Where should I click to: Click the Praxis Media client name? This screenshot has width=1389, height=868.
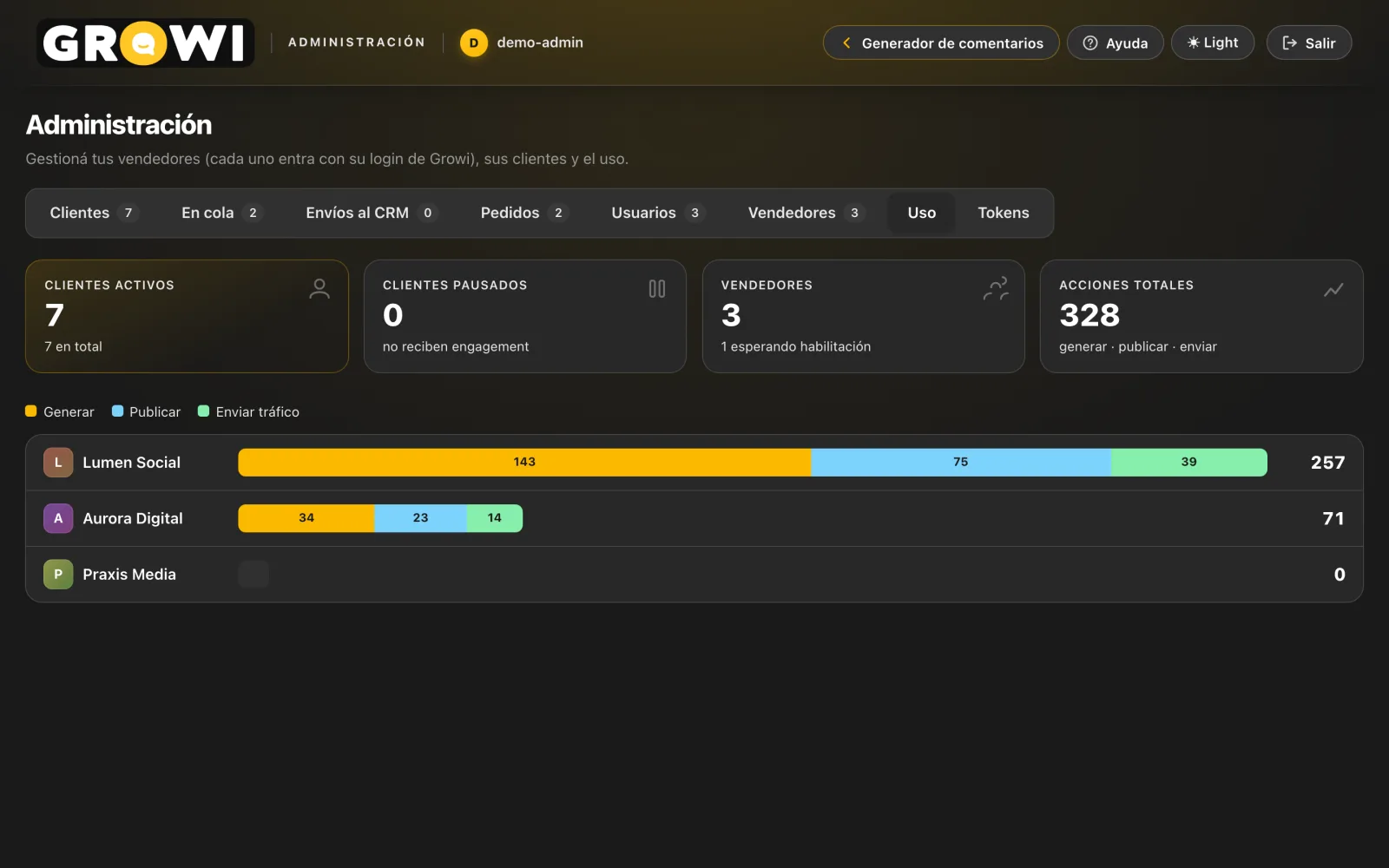coord(129,574)
